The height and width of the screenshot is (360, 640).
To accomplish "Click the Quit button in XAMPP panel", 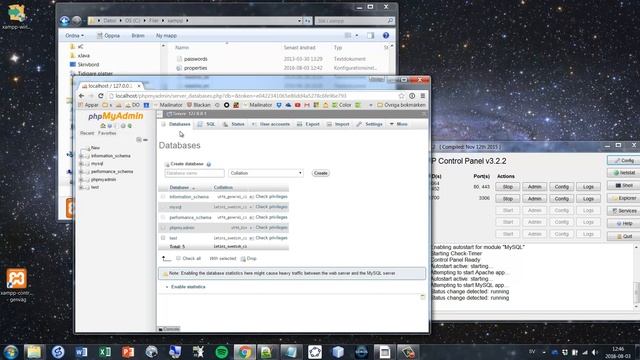I will click(624, 236).
